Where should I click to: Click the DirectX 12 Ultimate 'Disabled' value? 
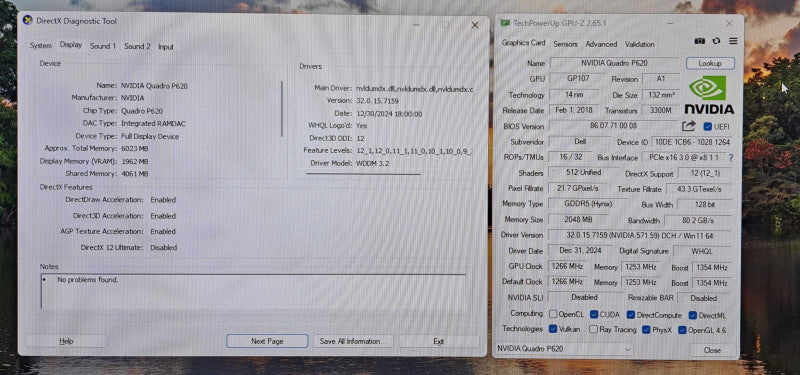click(163, 247)
